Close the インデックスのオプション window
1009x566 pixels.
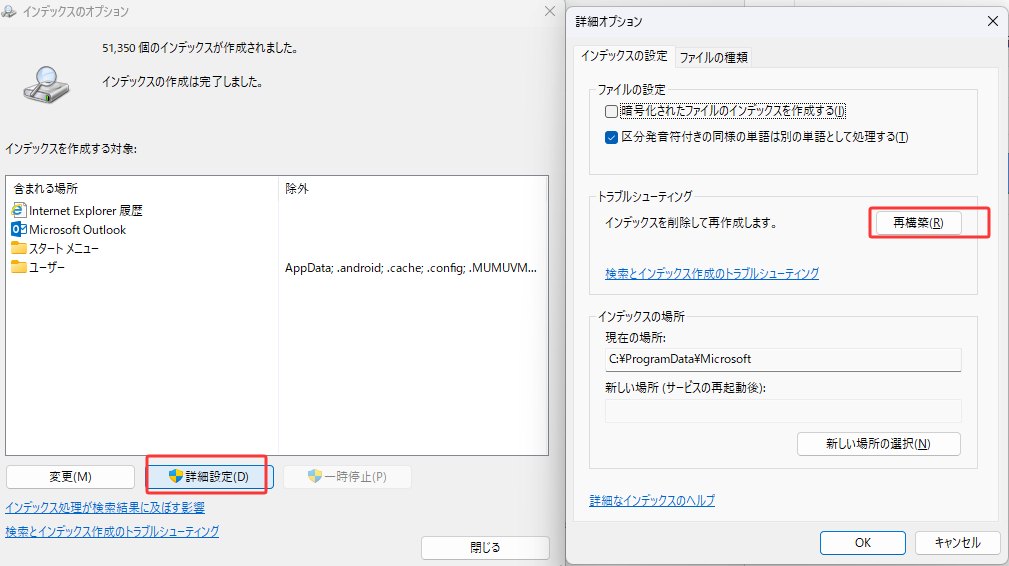click(550, 11)
